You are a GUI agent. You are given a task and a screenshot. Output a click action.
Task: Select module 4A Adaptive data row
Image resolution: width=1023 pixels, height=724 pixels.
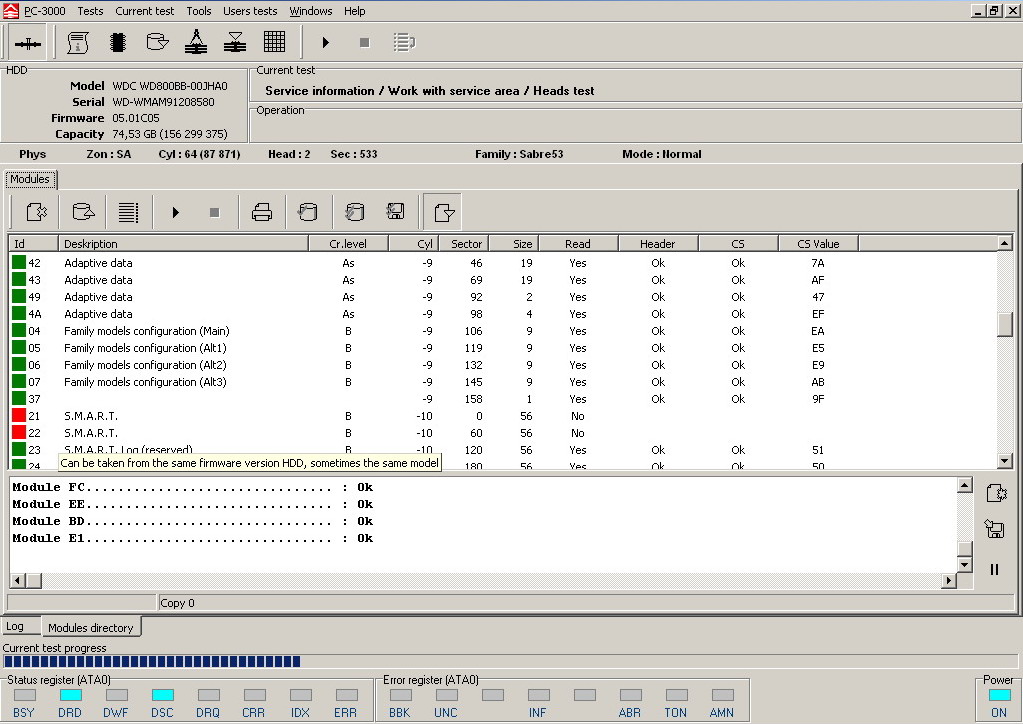[502, 314]
